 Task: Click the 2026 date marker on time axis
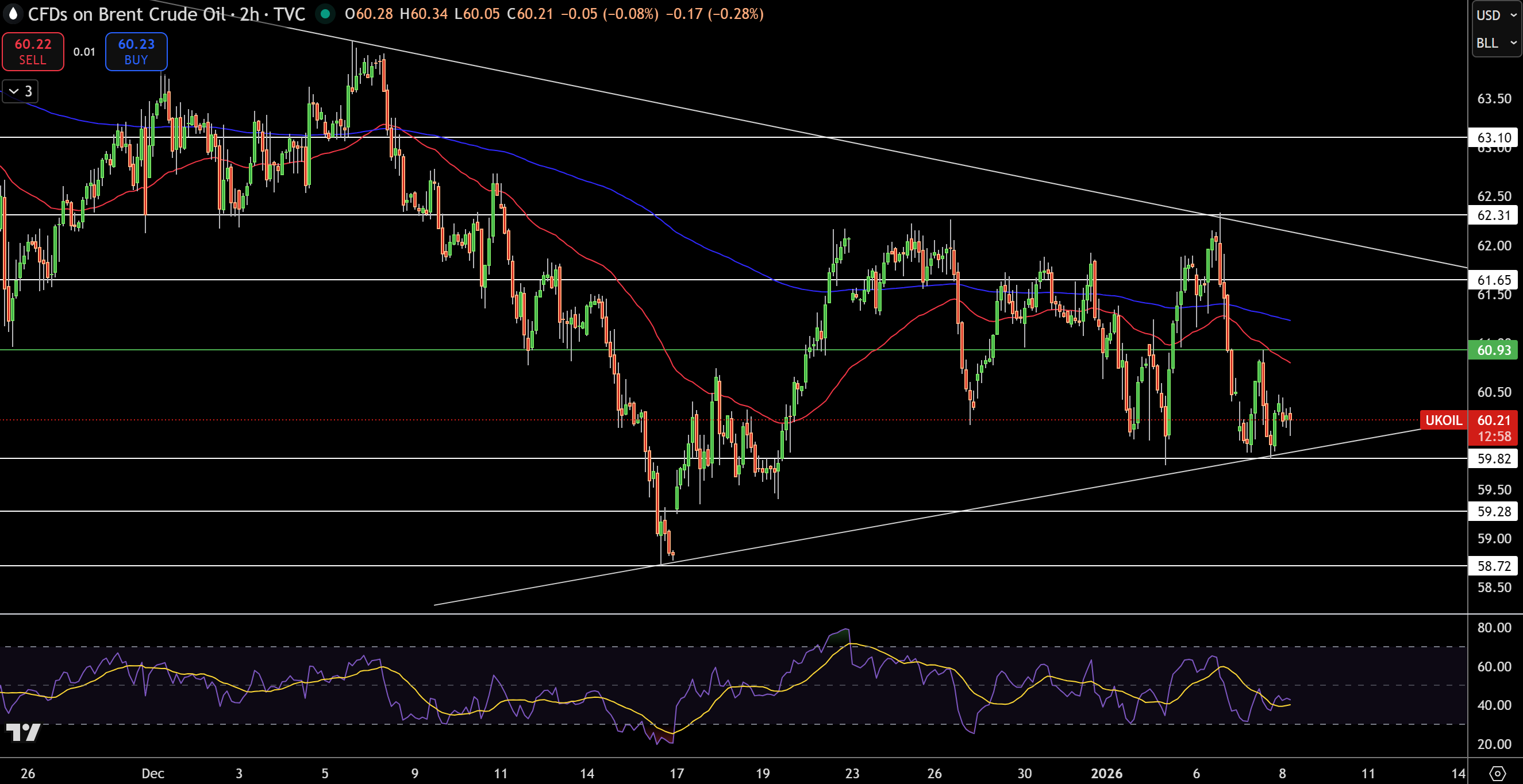1106,773
